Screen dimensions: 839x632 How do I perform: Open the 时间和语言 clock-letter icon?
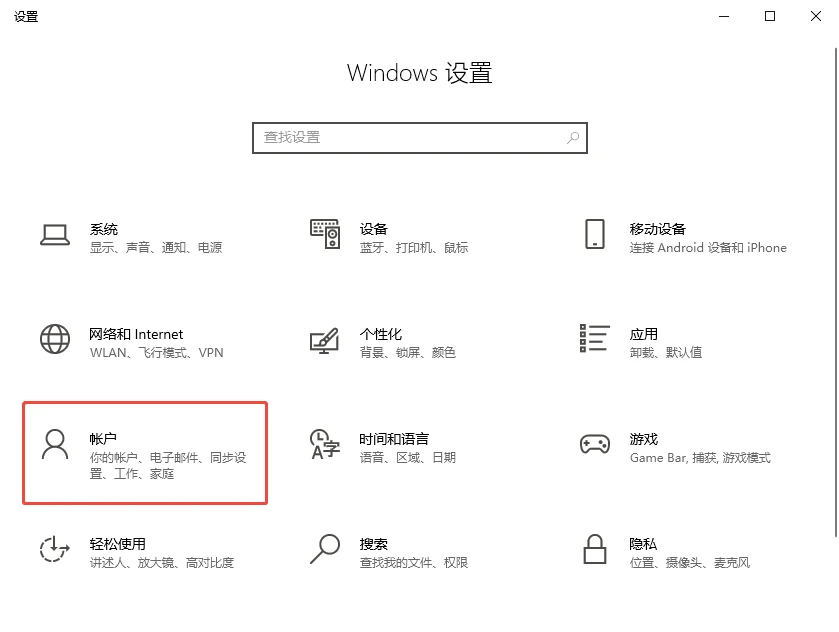tap(325, 444)
